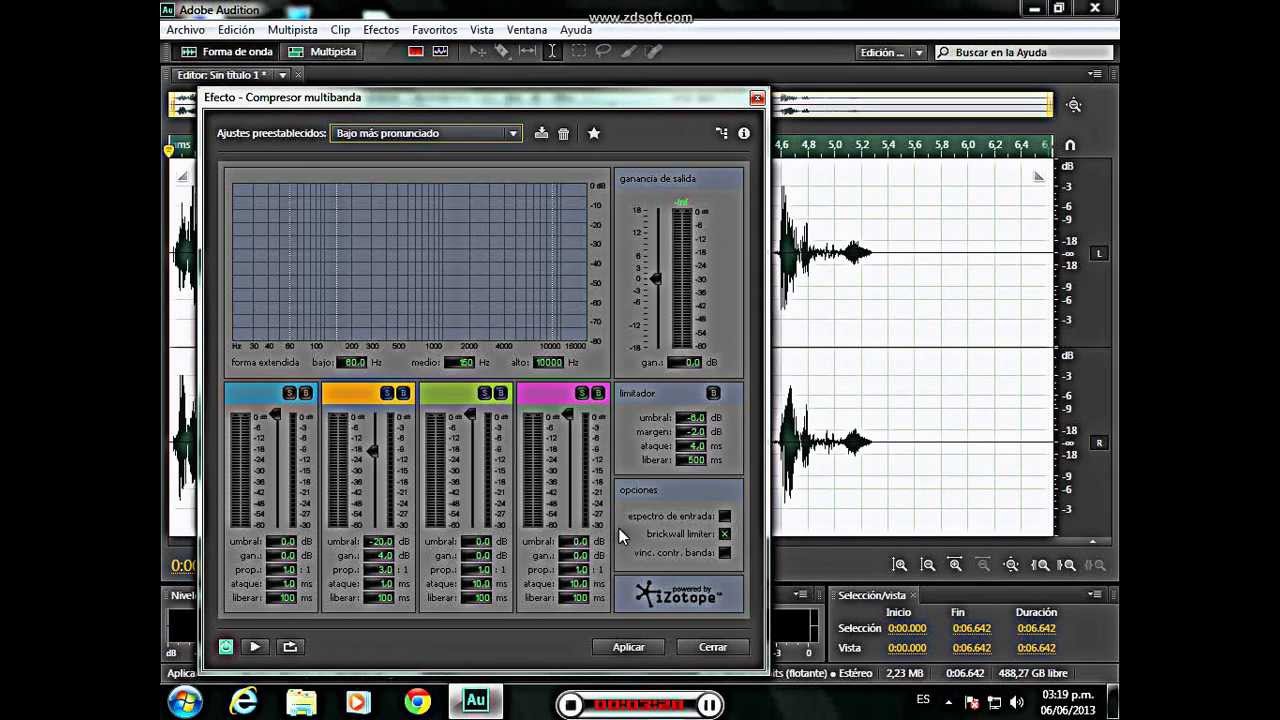Viewport: 1280px width, 720px height.
Task: Click the Windows Start button
Action: point(185,702)
